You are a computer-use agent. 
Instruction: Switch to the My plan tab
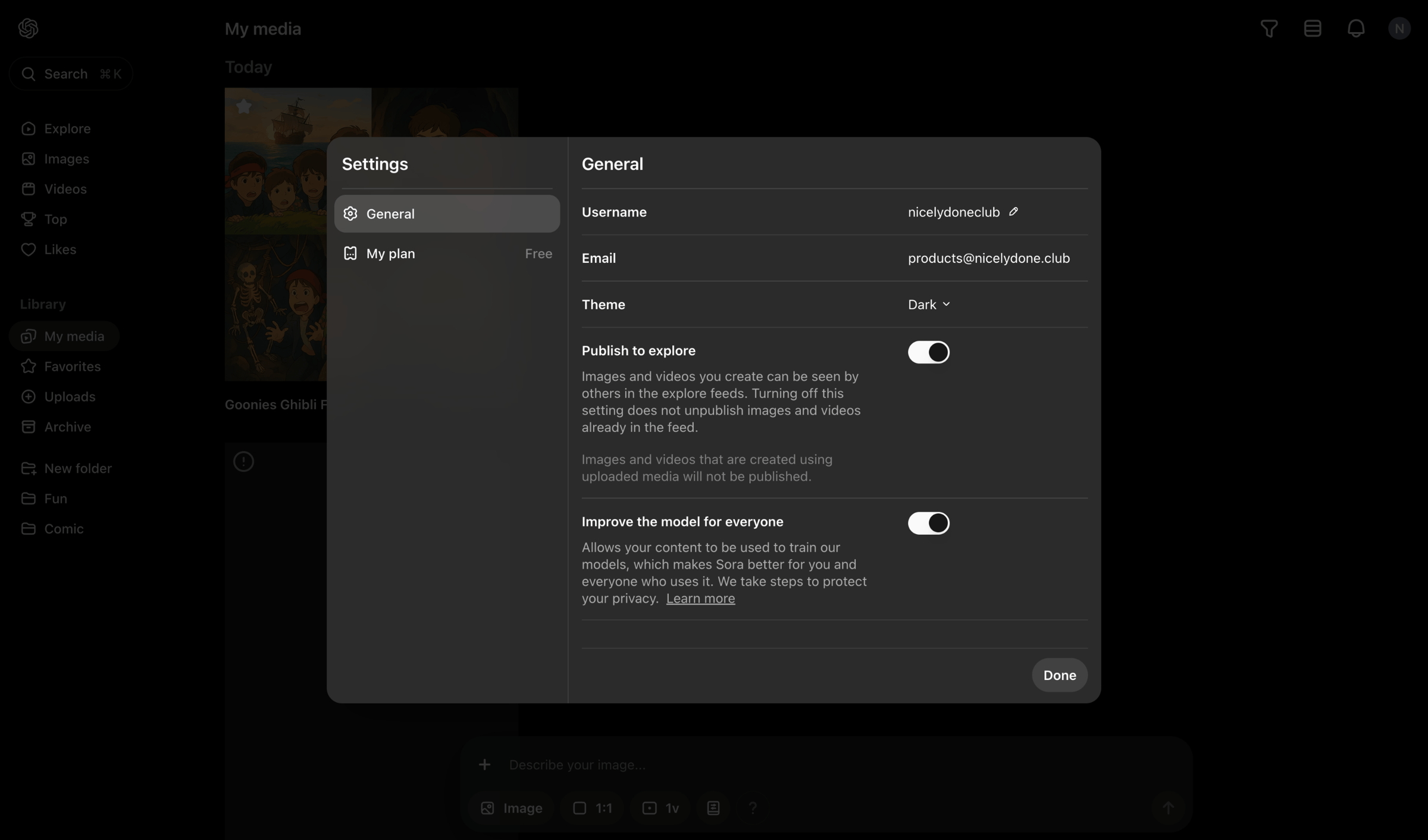pos(447,253)
